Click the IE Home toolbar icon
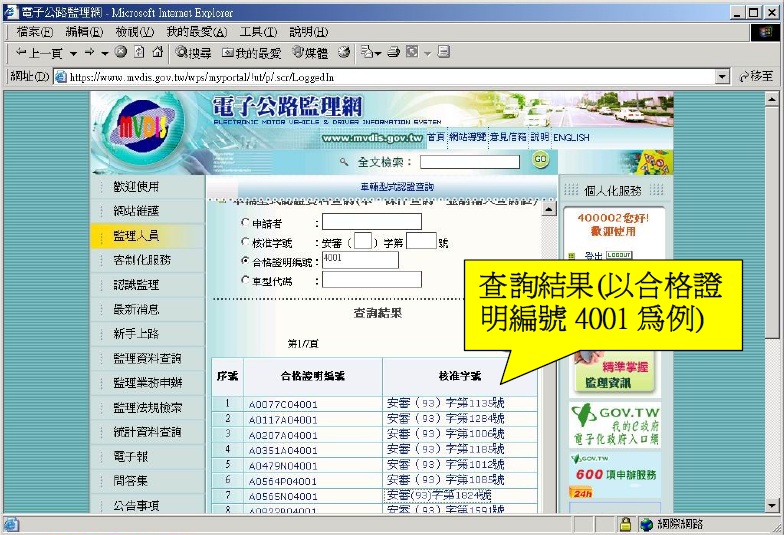 point(157,52)
